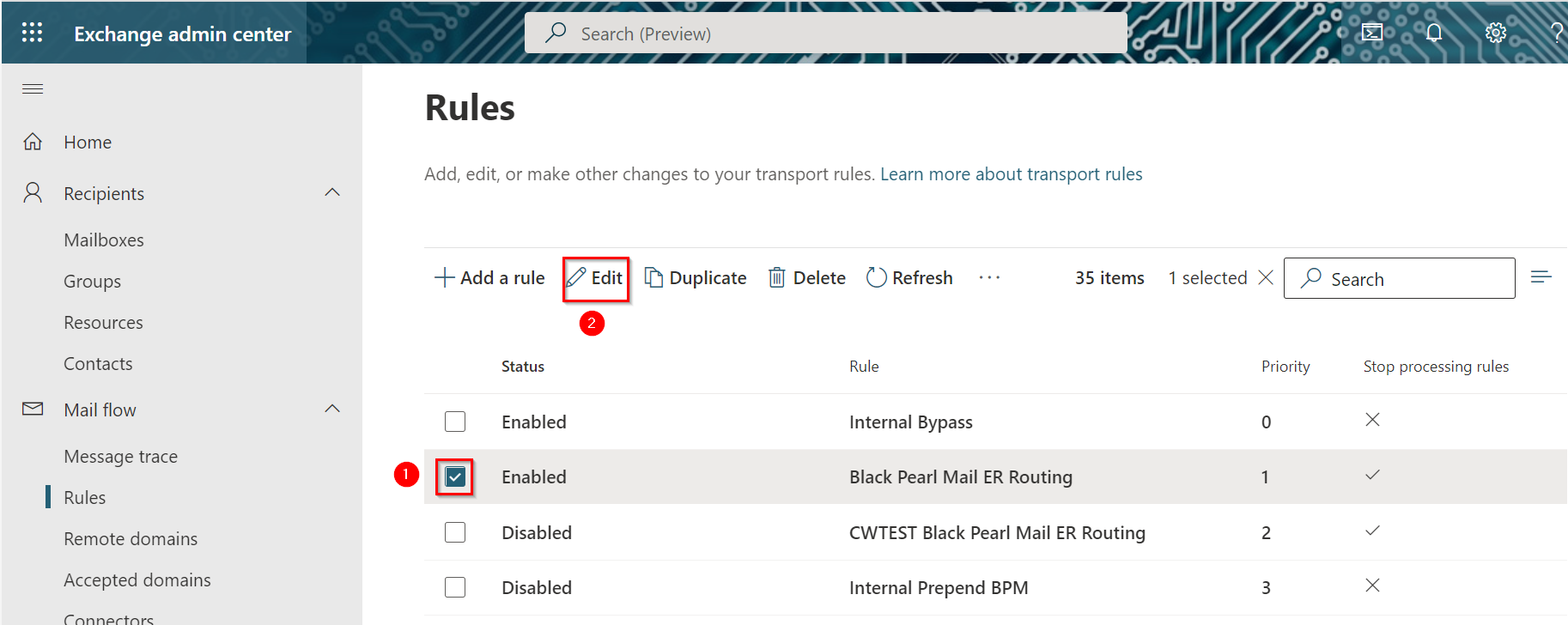Click Add a rule button

(490, 277)
